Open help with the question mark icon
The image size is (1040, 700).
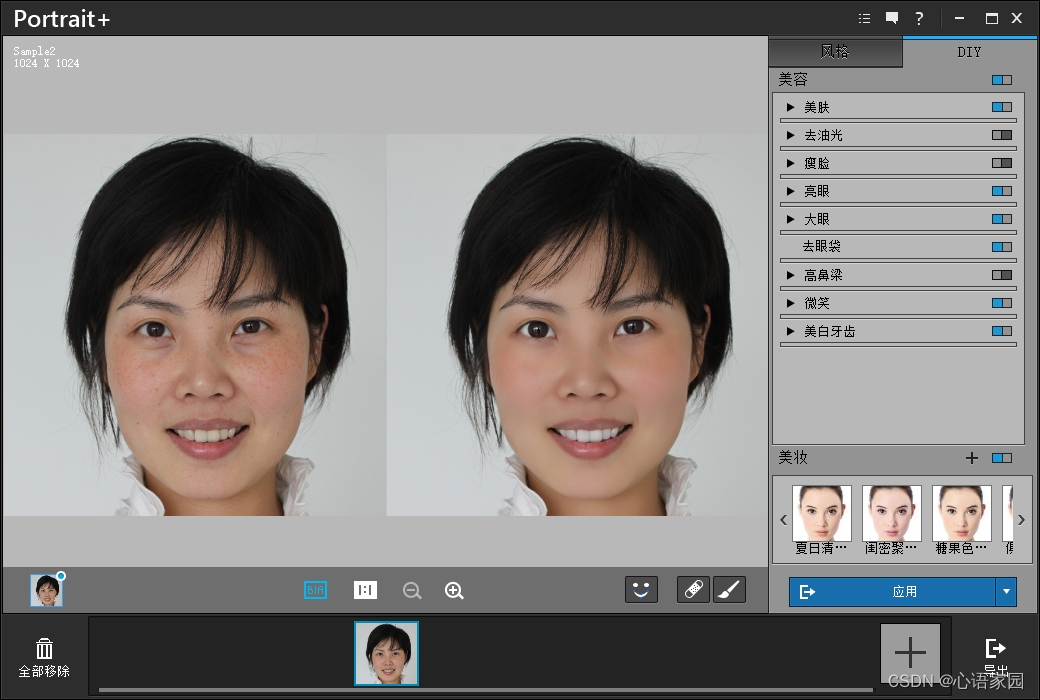pos(919,19)
